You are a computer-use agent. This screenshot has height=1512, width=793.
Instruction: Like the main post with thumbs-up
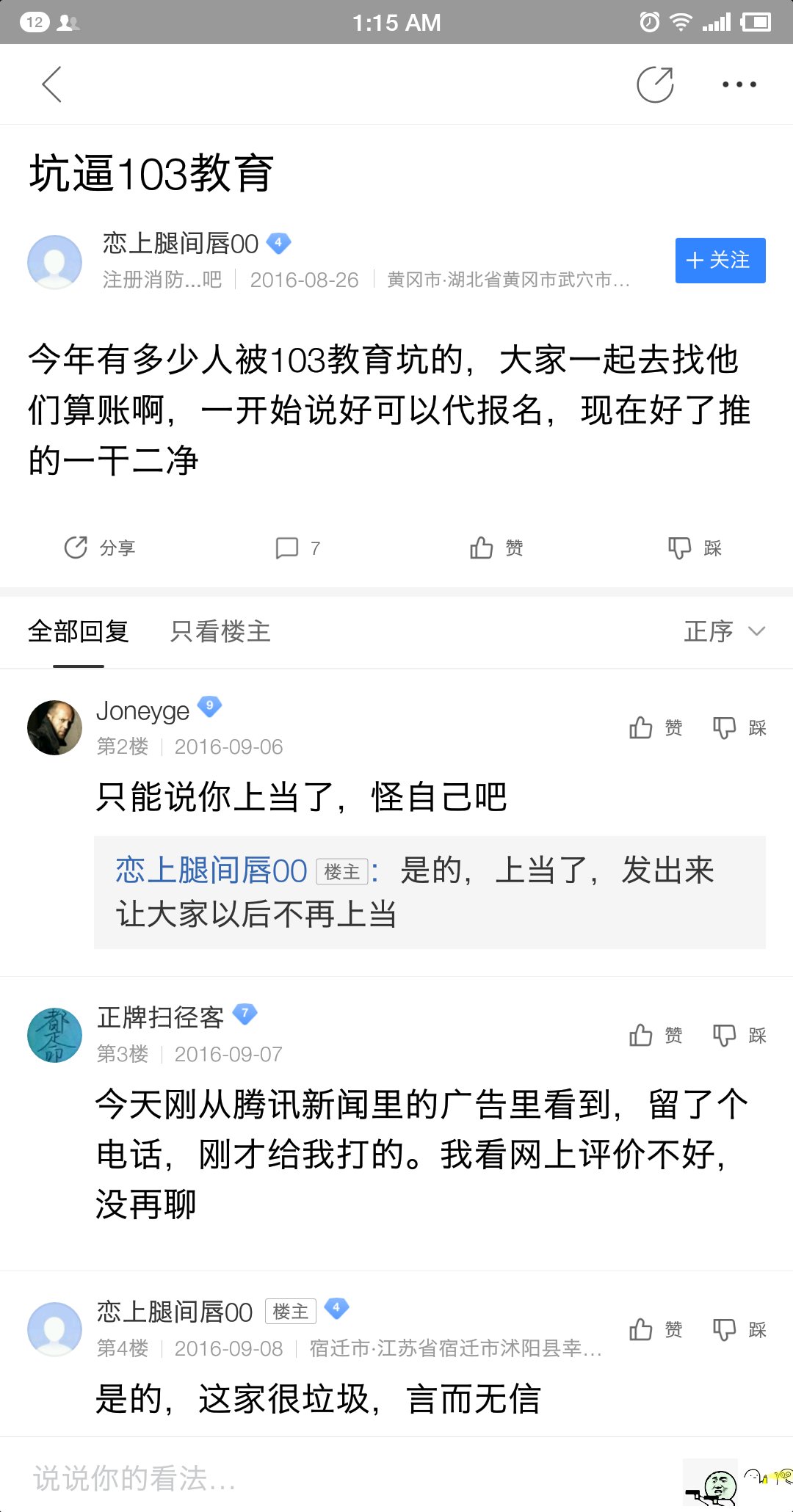(x=482, y=548)
